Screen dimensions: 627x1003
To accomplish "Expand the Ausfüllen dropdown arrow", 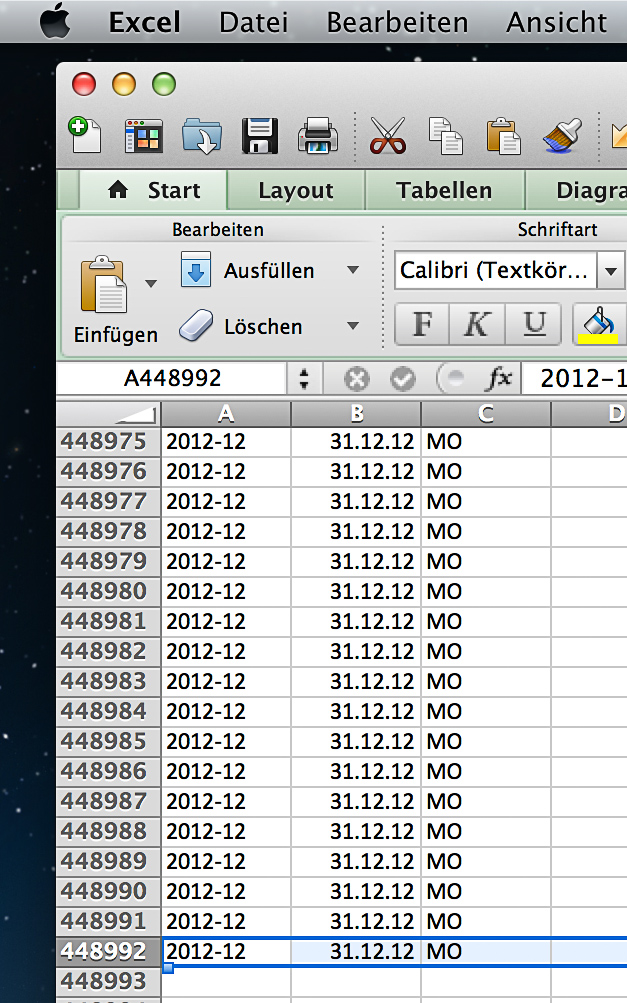I will click(352, 271).
